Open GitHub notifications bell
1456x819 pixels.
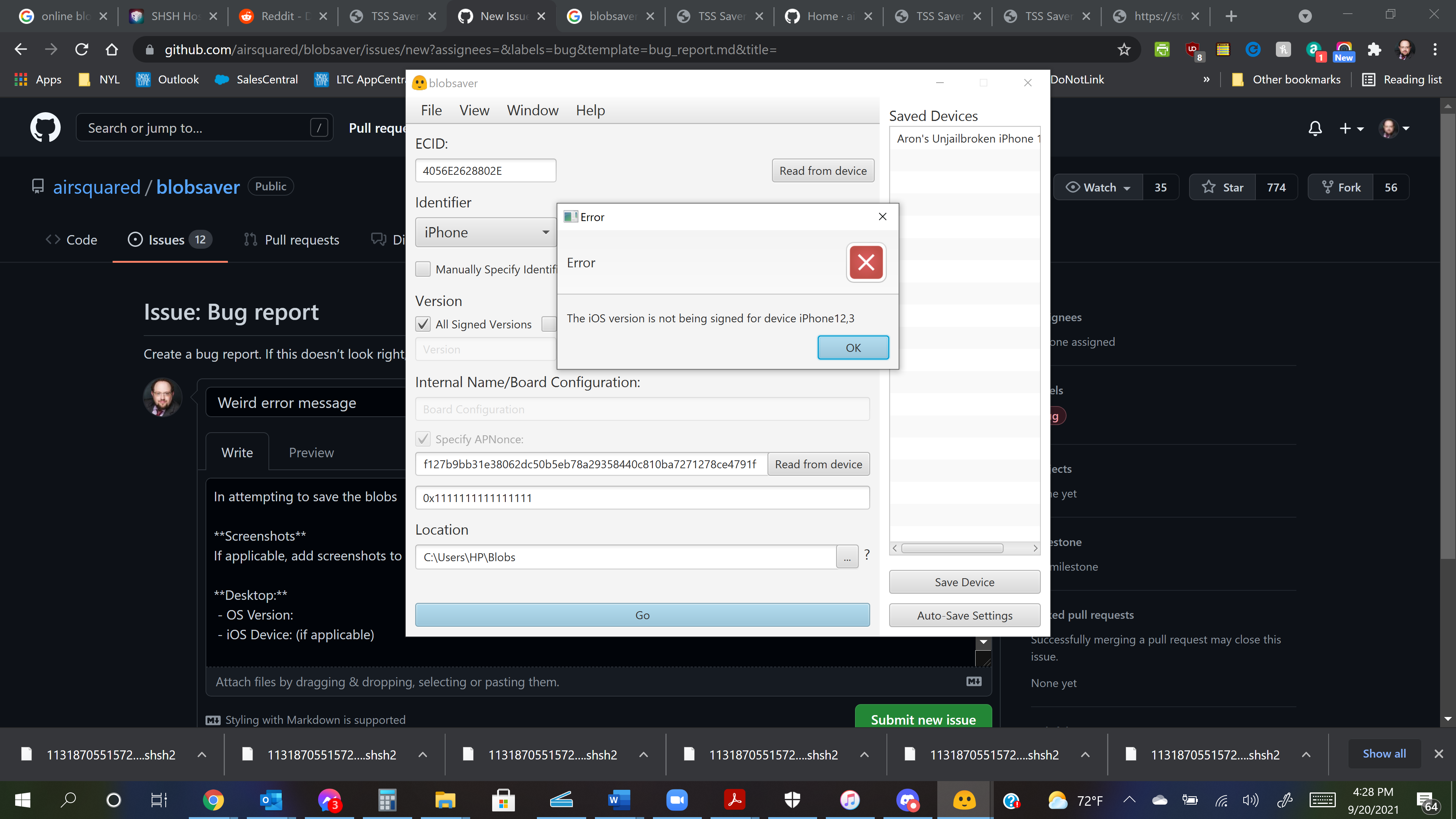(x=1315, y=128)
